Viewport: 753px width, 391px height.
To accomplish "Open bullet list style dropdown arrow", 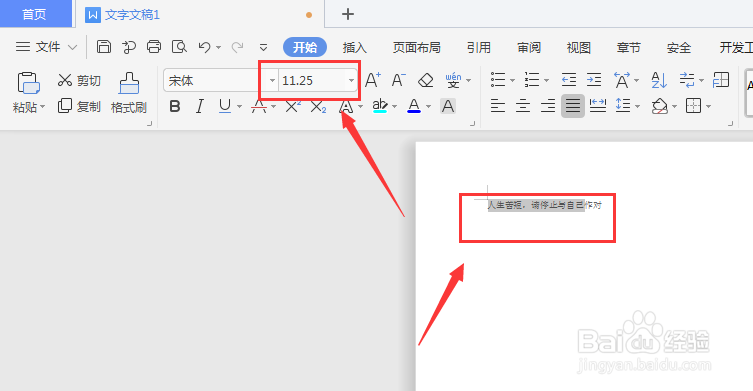I will pyautogui.click(x=512, y=80).
